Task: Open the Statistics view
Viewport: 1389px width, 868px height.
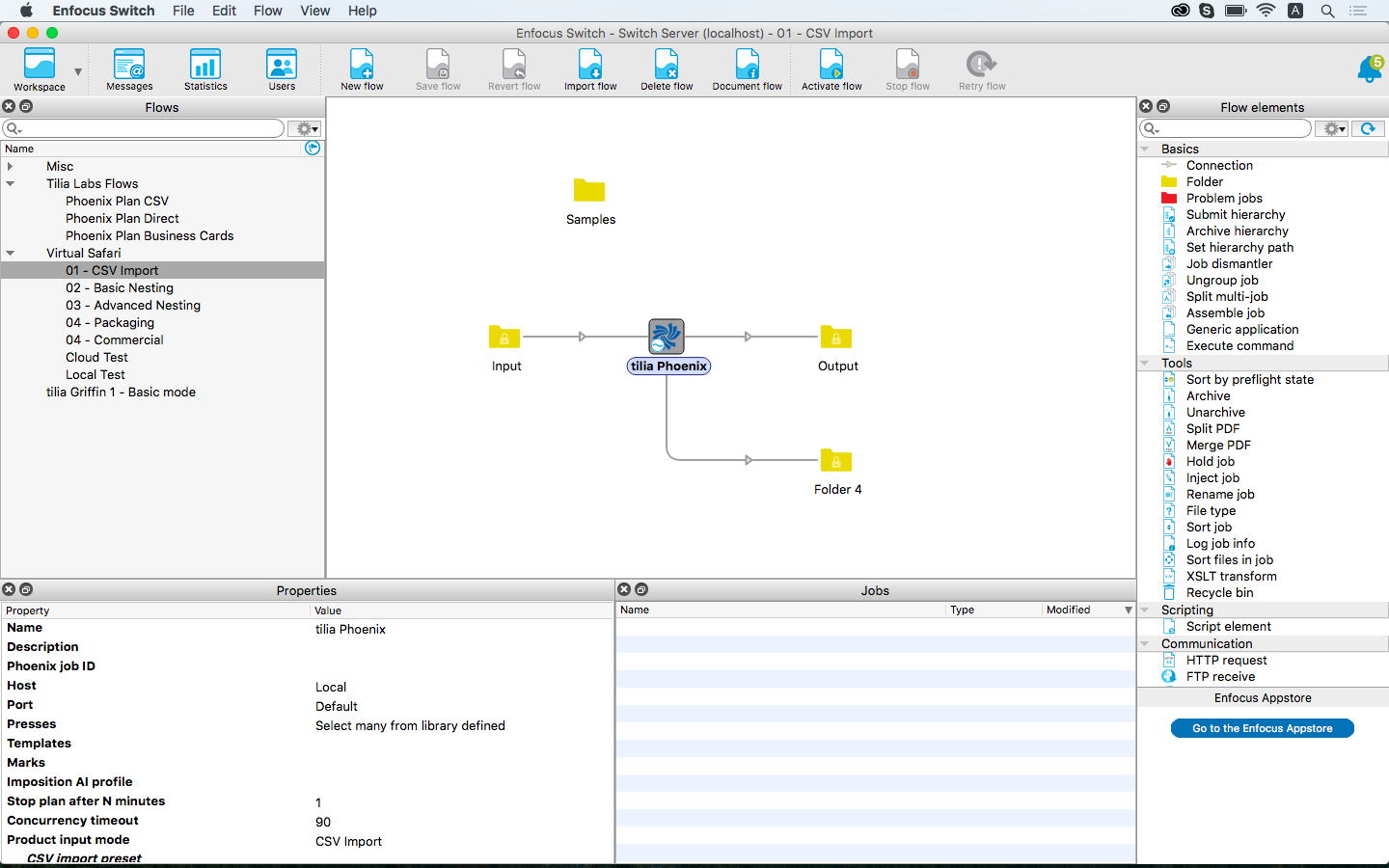Action: pyautogui.click(x=205, y=69)
